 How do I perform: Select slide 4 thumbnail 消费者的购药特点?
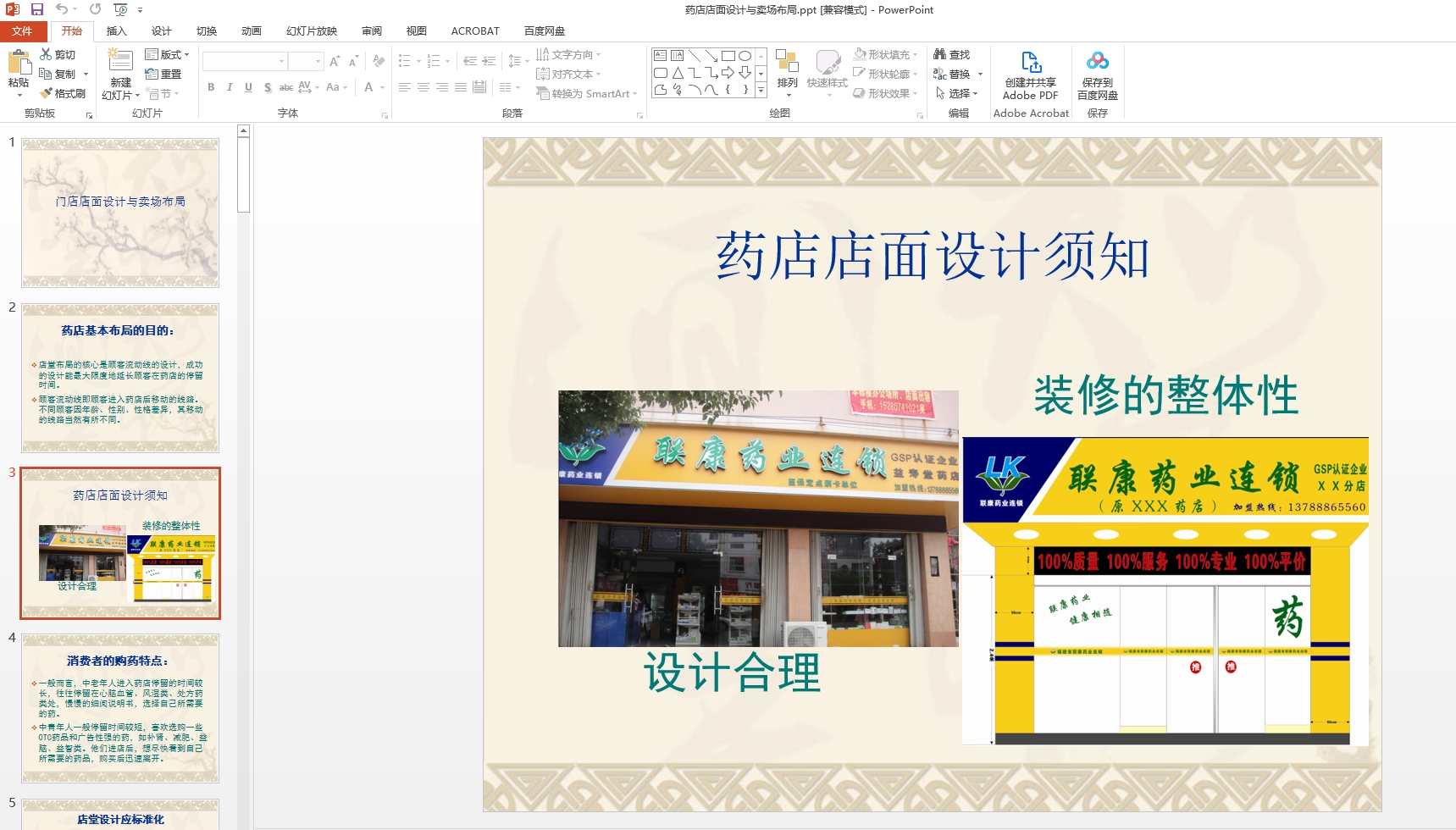coord(120,708)
